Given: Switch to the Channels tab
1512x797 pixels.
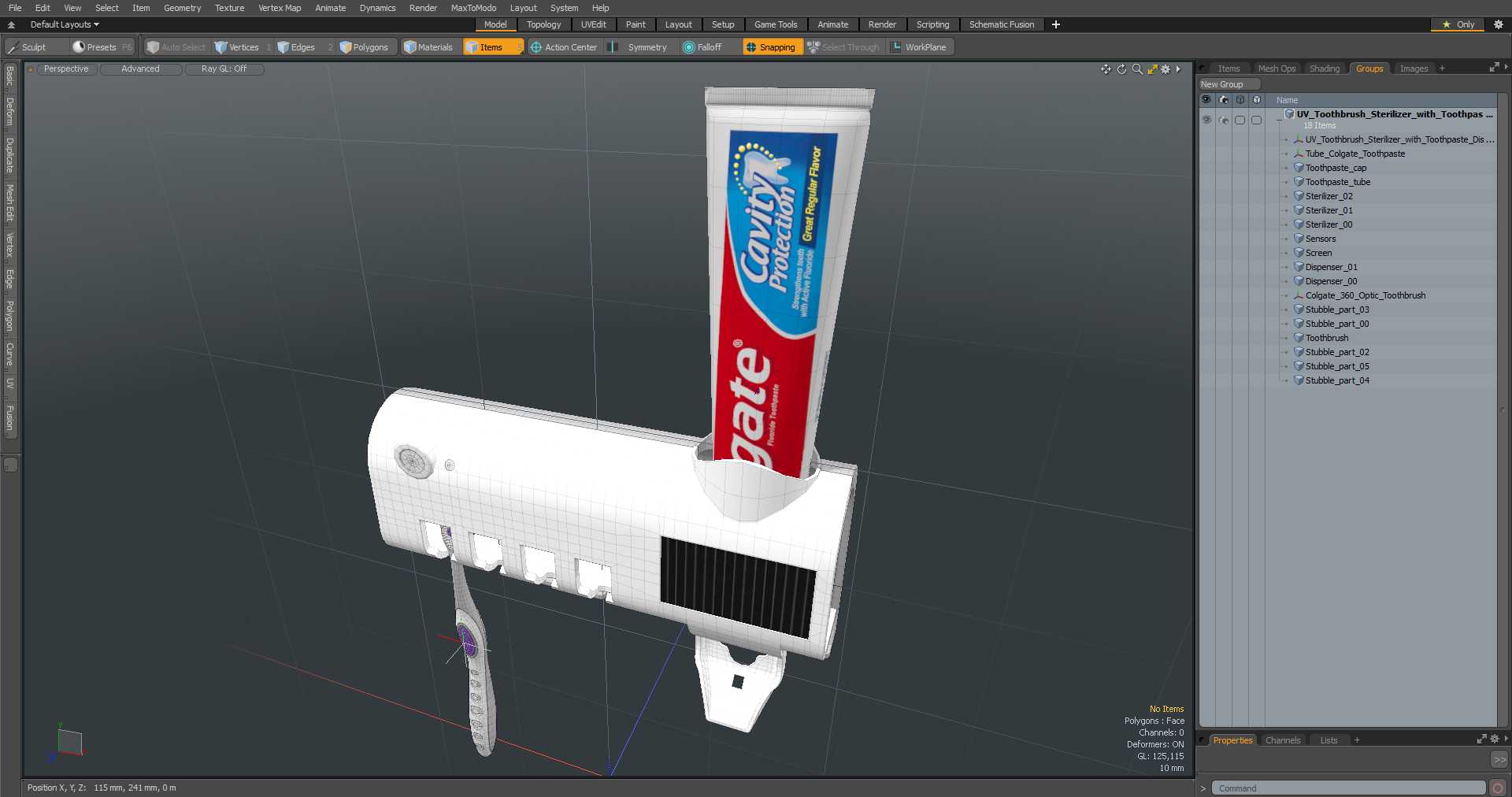Looking at the screenshot, I should click(1282, 740).
